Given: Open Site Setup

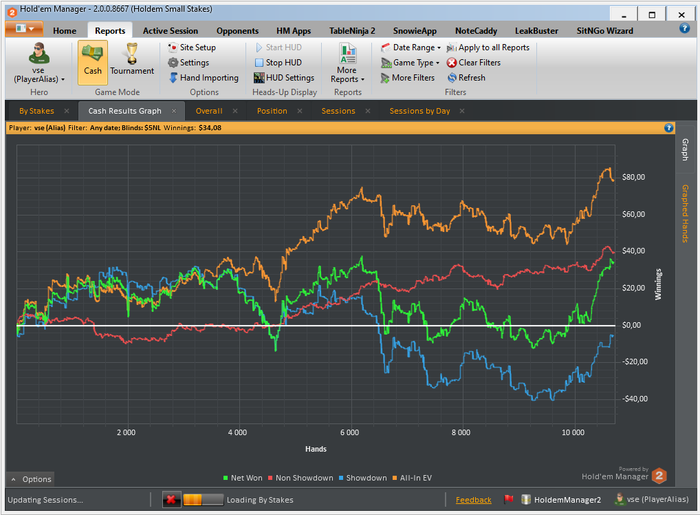Looking at the screenshot, I should coord(192,47).
